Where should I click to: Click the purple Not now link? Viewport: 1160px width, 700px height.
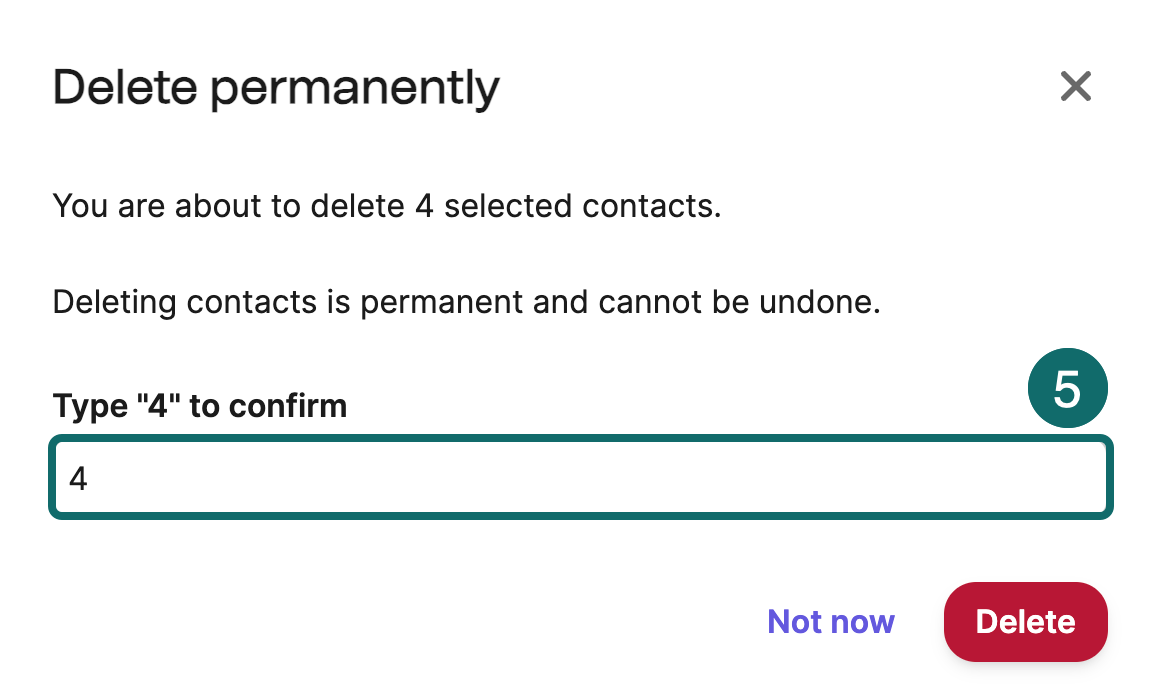[830, 622]
